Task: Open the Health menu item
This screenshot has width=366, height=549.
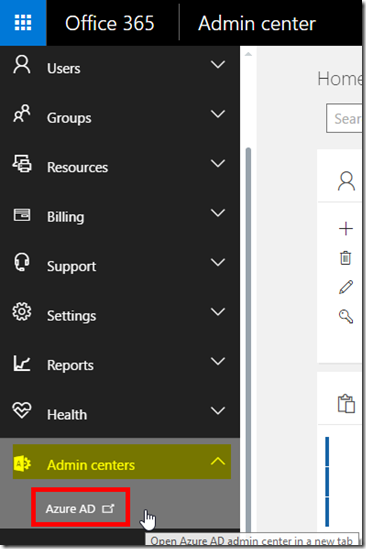Action: [x=67, y=415]
